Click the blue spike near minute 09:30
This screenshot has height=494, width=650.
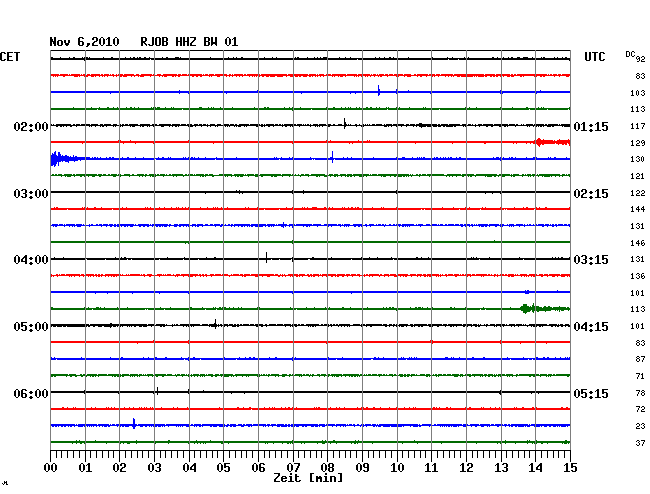(x=378, y=90)
